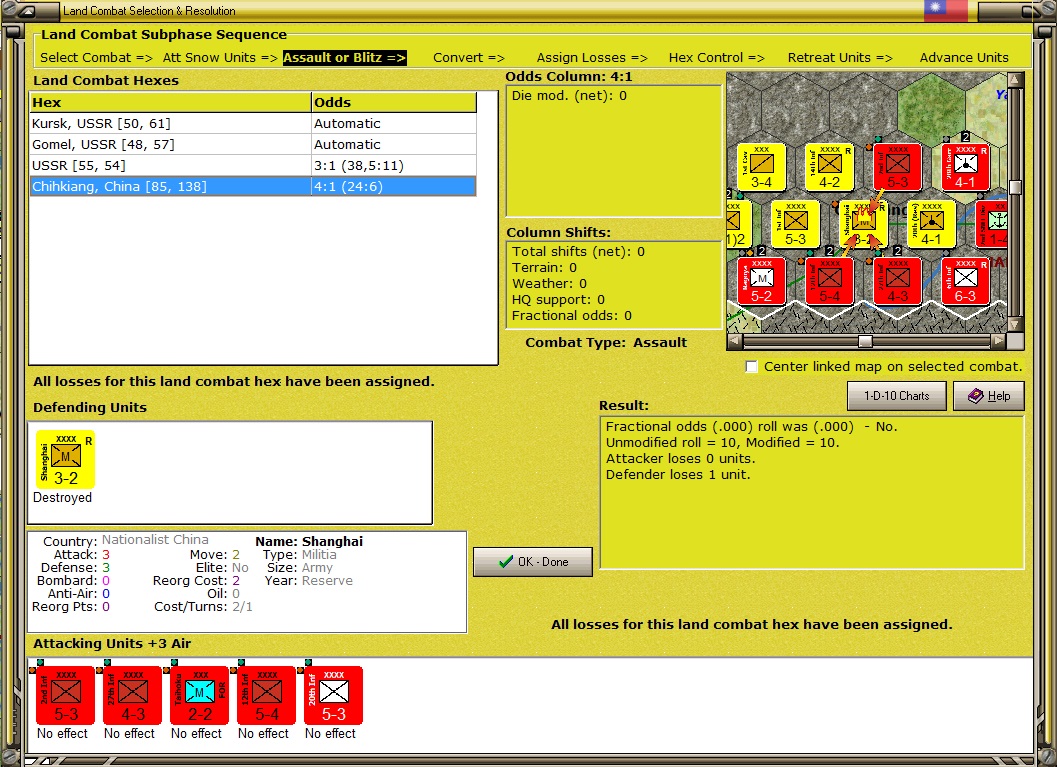Viewport: 1057px width, 767px height.
Task: Click the flag icon in the title bar
Action: tap(945, 9)
